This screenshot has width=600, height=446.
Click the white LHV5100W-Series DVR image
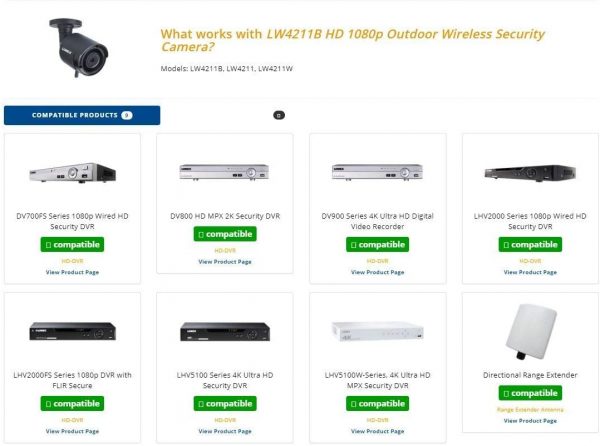click(x=377, y=331)
